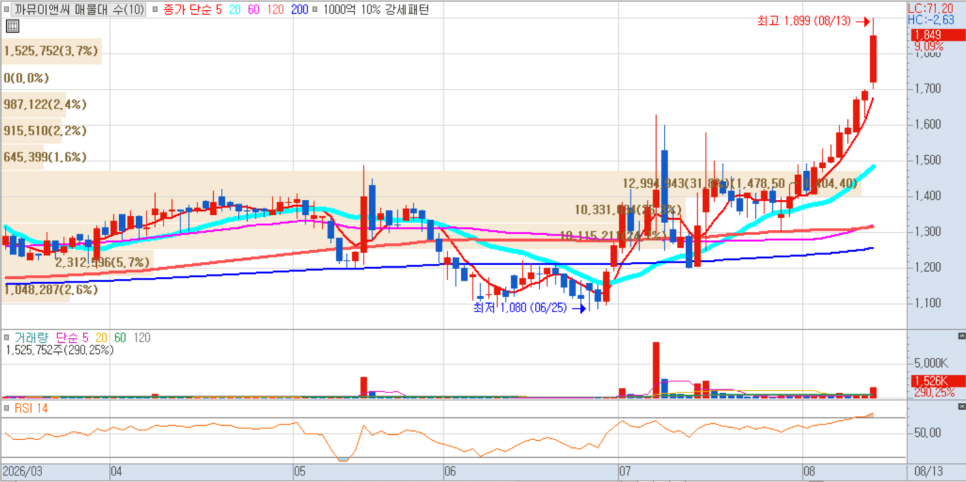
Task: Select the RSI 14 indicator label
Action: coord(30,409)
